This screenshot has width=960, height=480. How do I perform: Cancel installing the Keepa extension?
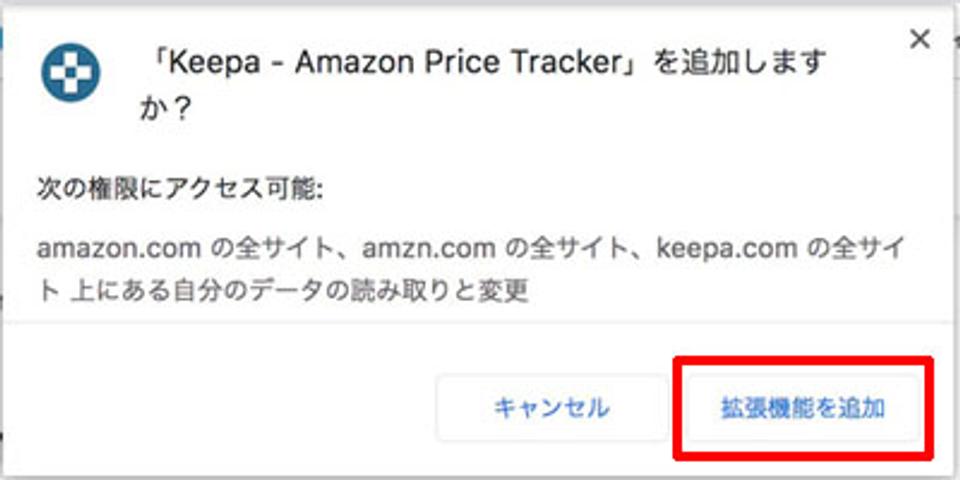[552, 408]
